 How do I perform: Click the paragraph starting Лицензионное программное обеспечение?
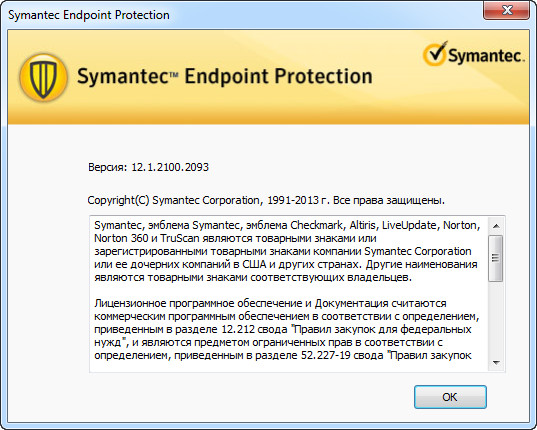[286, 329]
